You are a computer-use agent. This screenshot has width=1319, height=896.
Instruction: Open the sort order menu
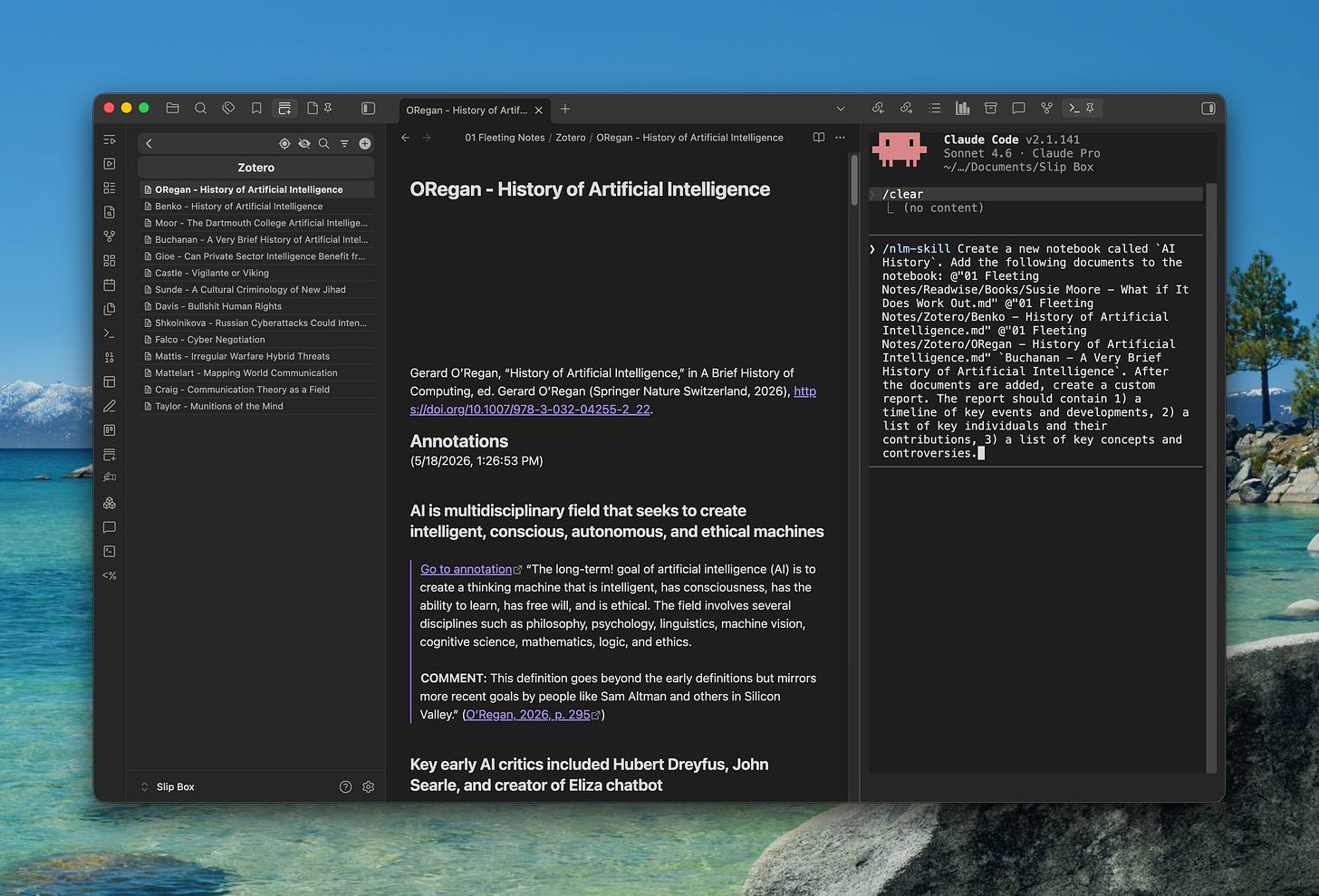[344, 143]
